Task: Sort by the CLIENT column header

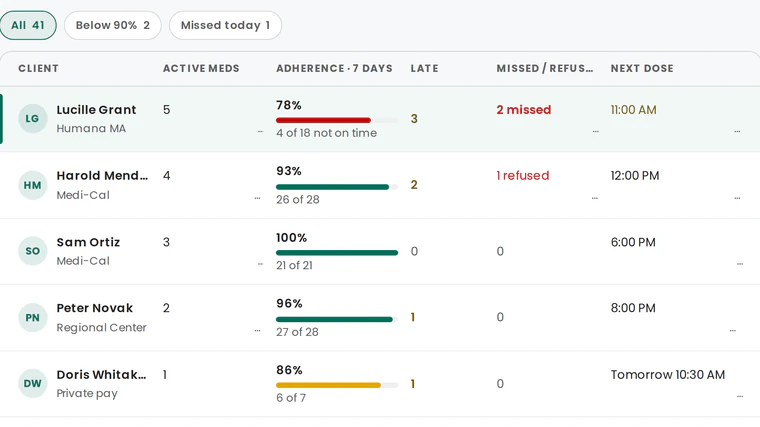Action: click(x=38, y=68)
